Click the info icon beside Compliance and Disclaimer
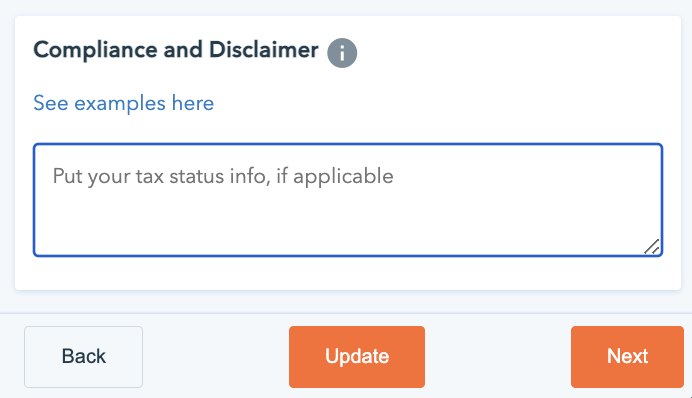Screen dimensions: 692x398 tap(342, 53)
